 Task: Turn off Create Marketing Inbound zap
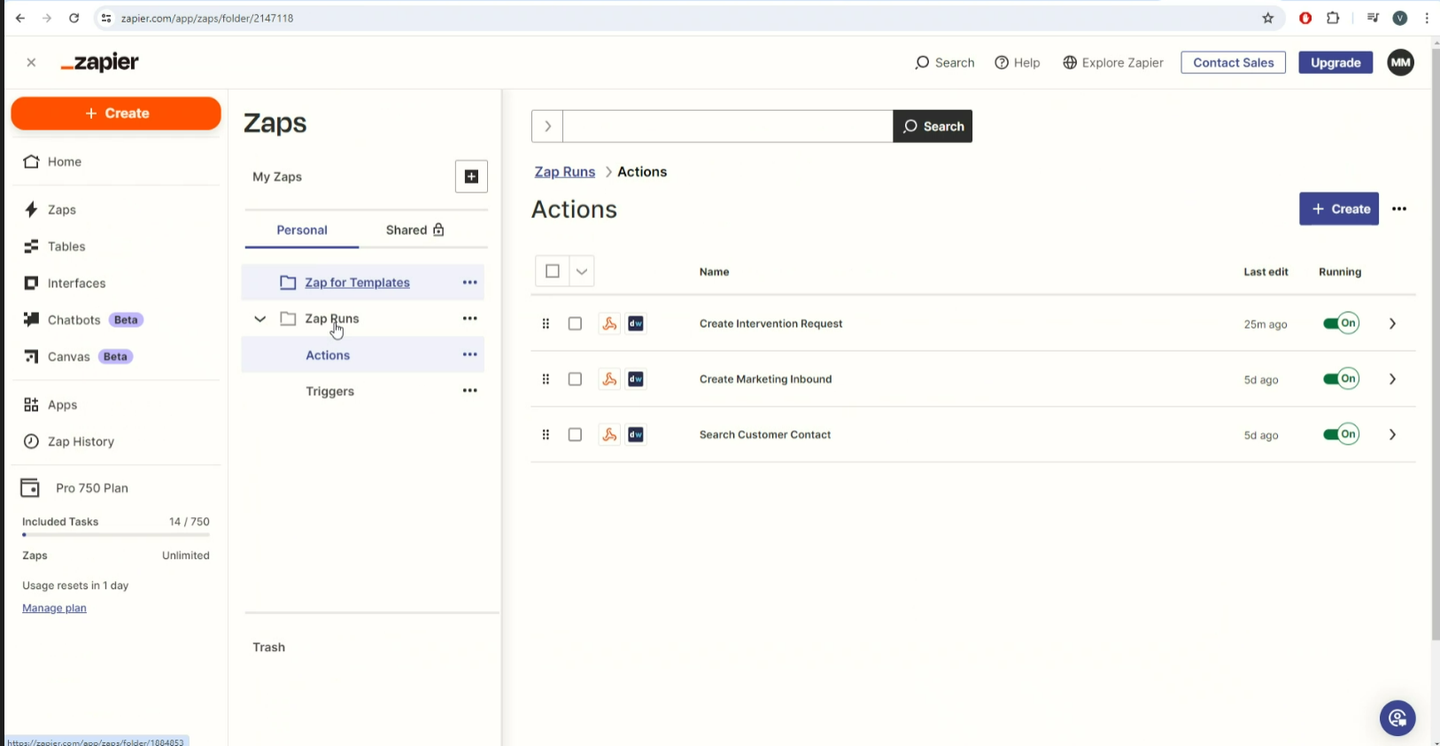[1341, 379]
